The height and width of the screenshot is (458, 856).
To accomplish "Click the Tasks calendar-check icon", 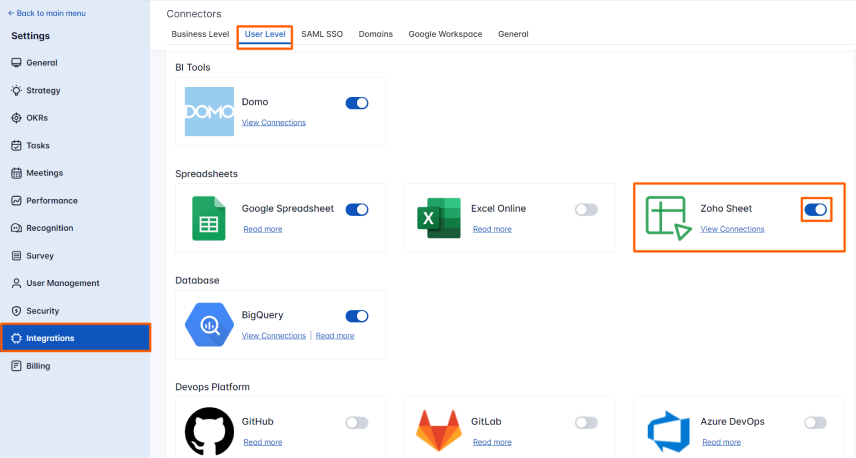I will click(16, 146).
